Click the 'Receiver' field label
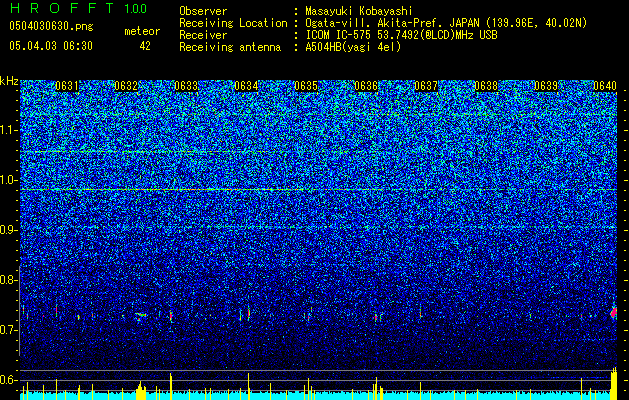 (203, 35)
